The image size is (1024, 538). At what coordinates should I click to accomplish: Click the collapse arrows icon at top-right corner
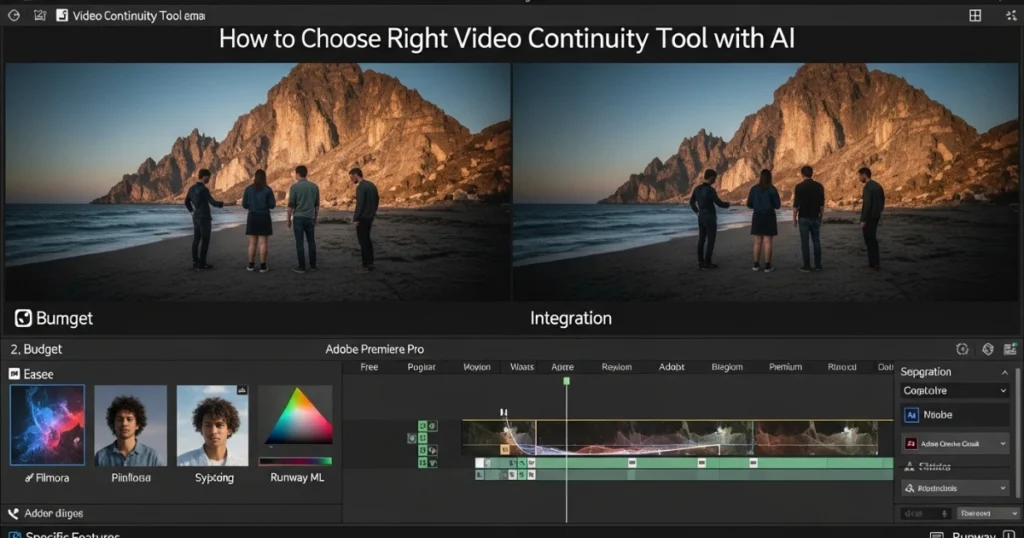1011,16
